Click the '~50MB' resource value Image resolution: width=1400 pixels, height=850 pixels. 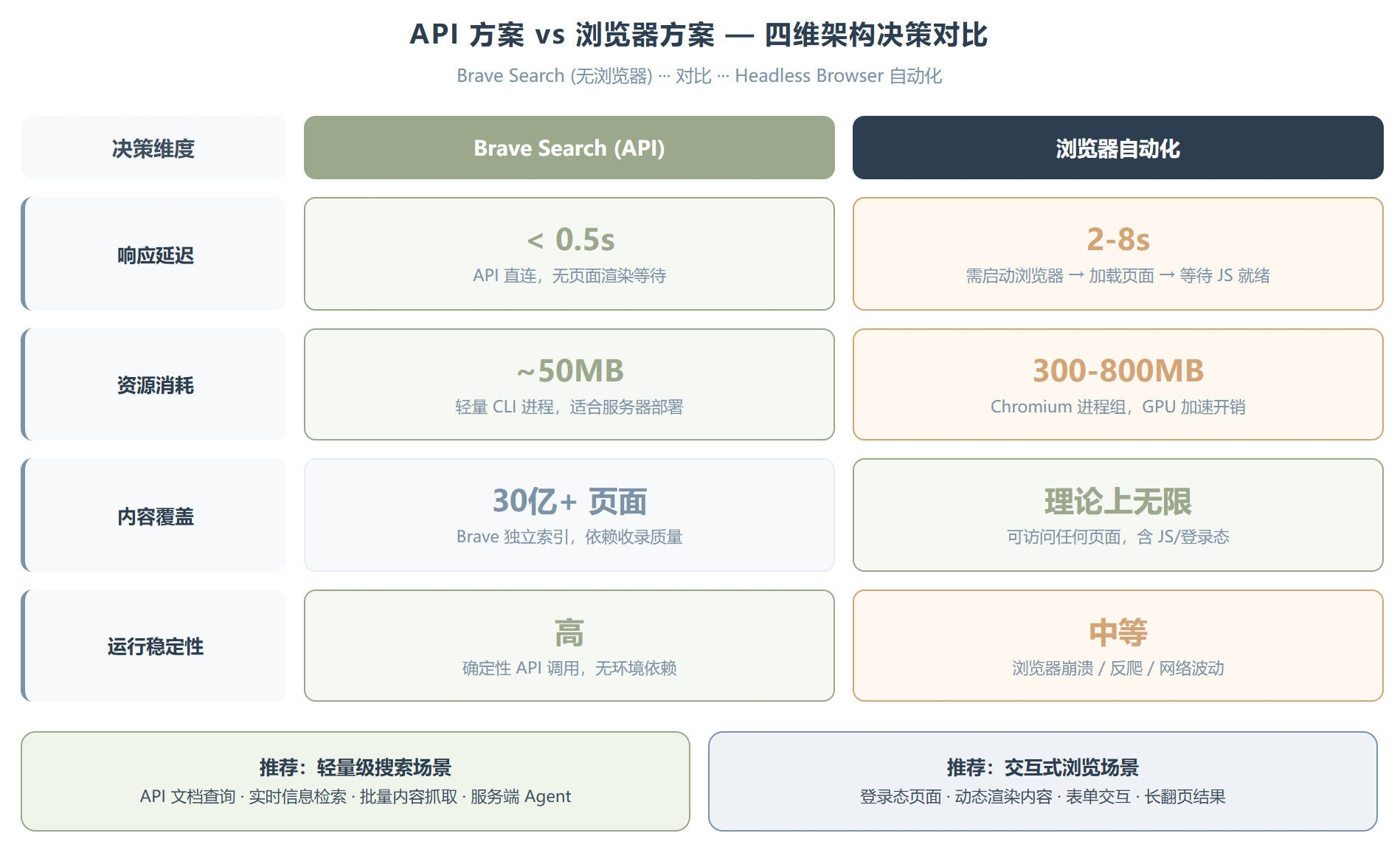pos(570,370)
